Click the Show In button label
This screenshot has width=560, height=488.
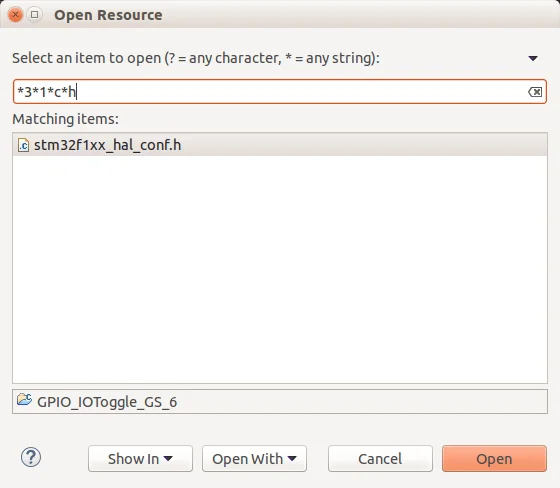(134, 459)
